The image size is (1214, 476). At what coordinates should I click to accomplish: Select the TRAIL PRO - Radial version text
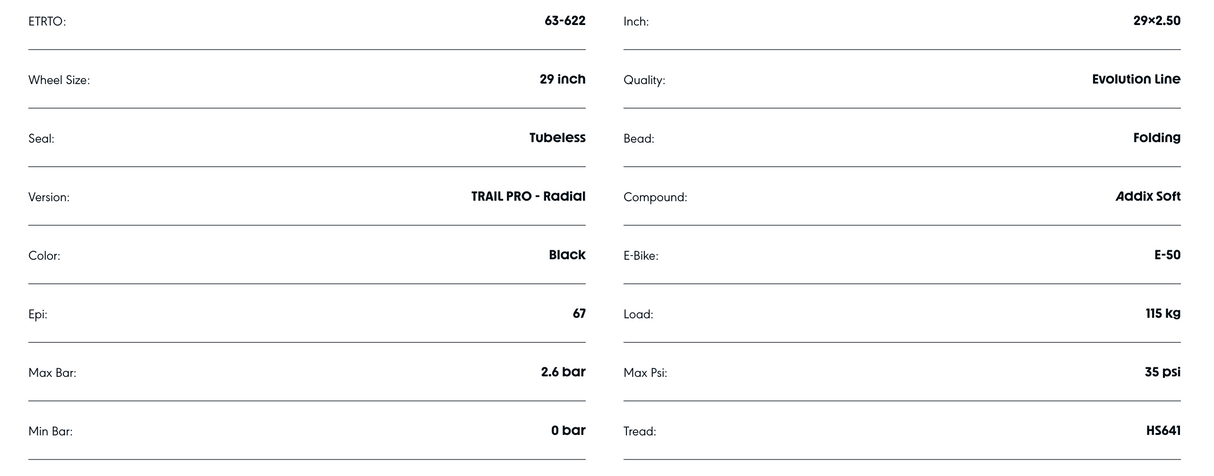528,196
